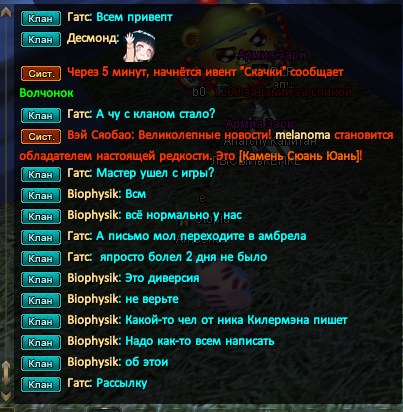The height and width of the screenshot is (412, 403).
Task: Click Biophysik's name on the "не верьте" message
Action: pos(94,299)
